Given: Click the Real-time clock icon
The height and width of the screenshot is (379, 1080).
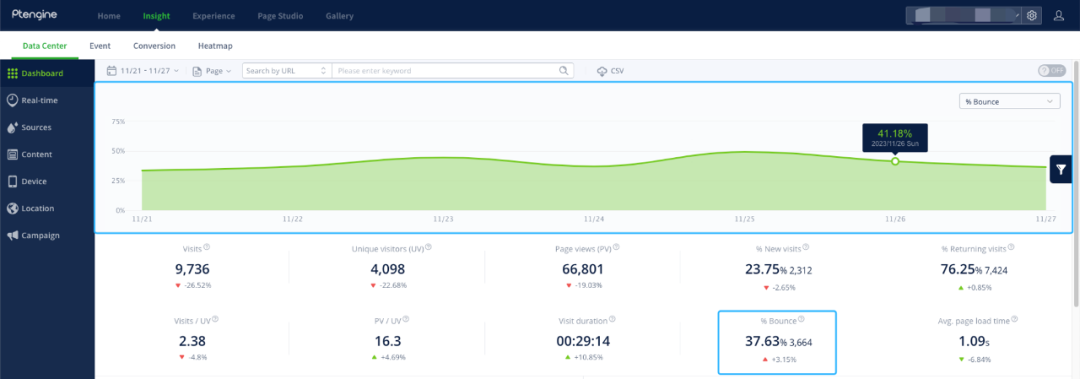Looking at the screenshot, I should click(12, 100).
